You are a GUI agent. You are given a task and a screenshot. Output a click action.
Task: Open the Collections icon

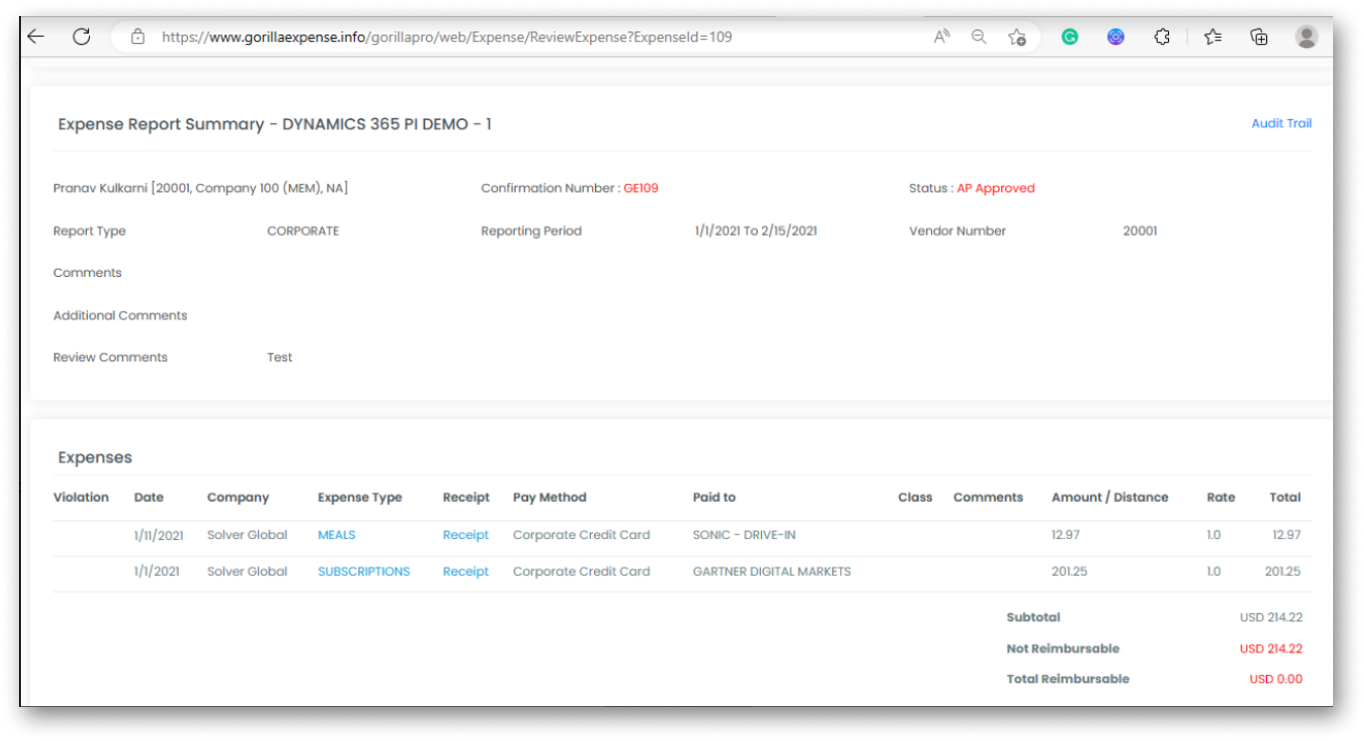click(x=1259, y=37)
